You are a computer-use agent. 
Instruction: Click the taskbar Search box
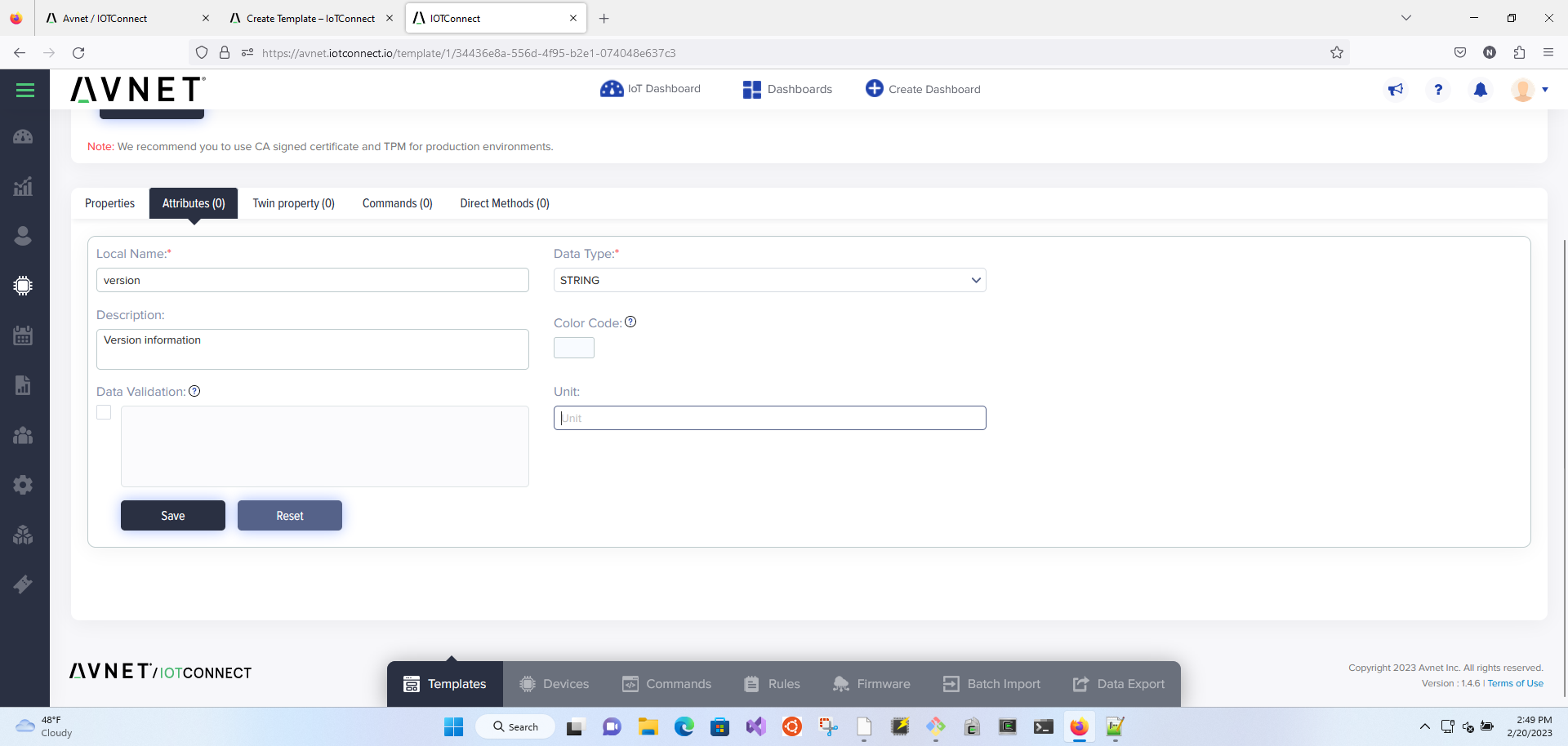click(516, 726)
